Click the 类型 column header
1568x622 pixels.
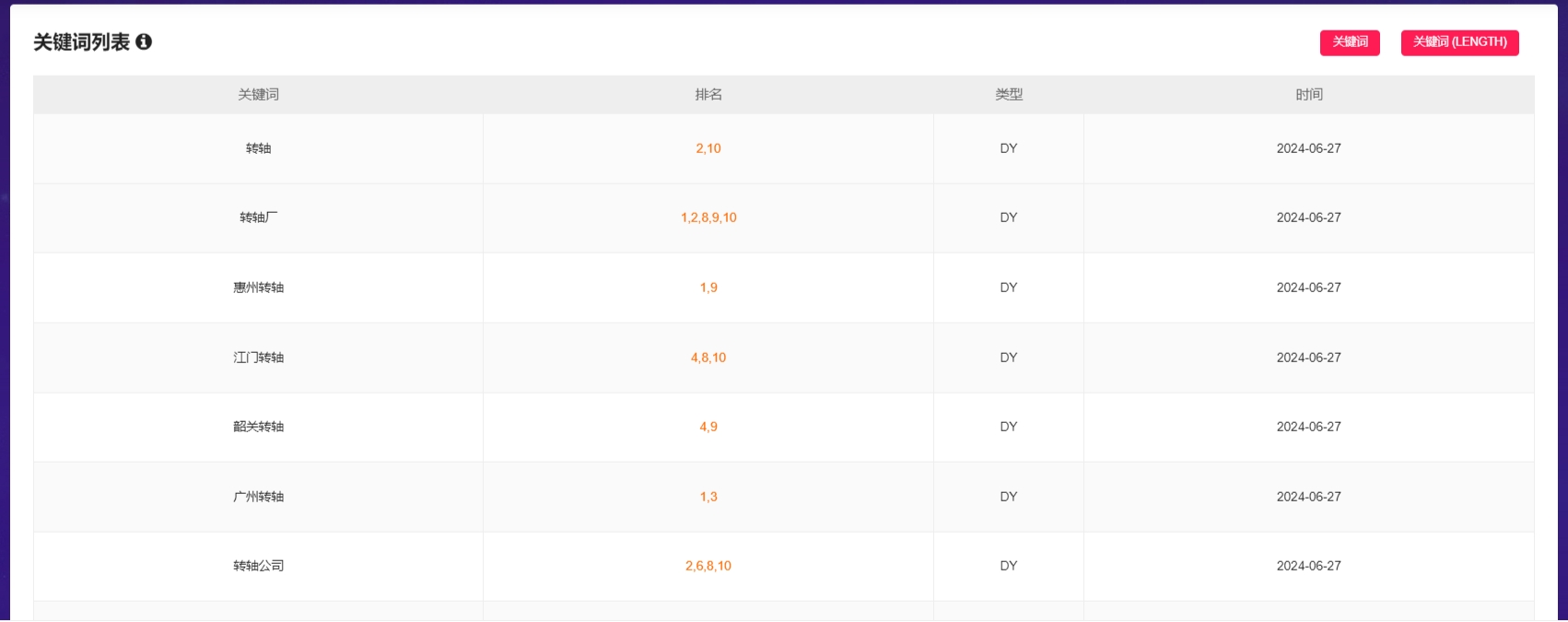pyautogui.click(x=1009, y=95)
